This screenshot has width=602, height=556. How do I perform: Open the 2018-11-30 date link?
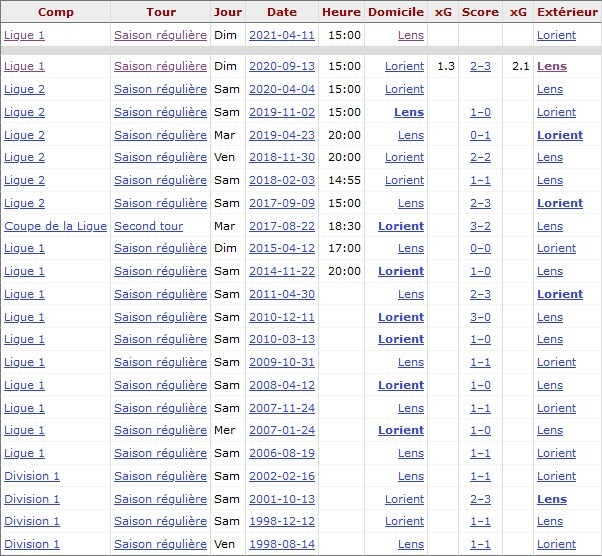282,157
